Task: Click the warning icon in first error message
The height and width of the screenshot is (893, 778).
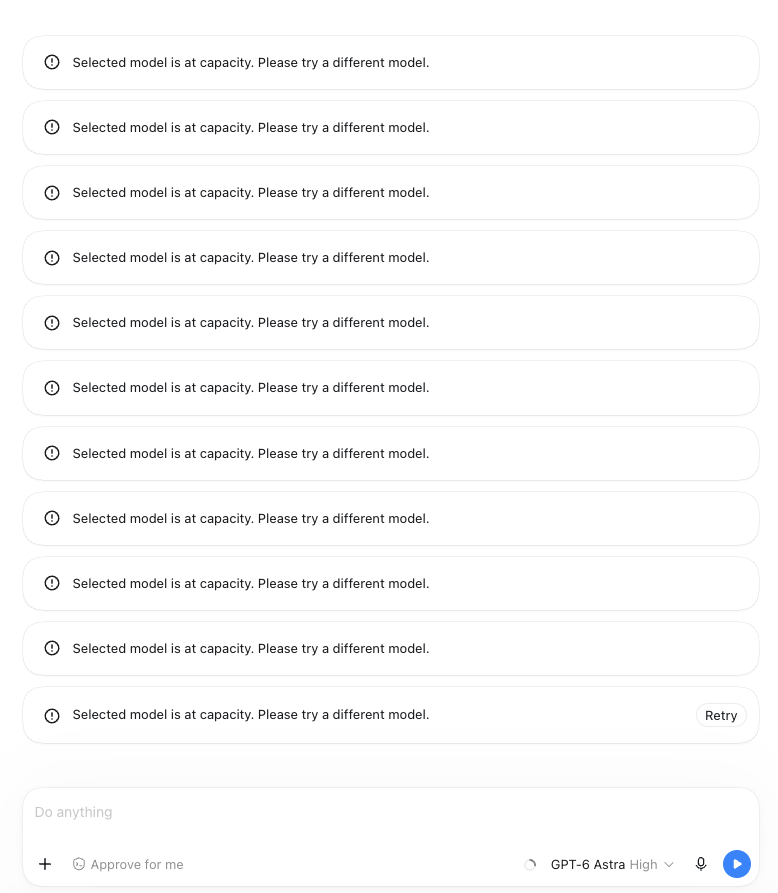Action: pos(52,62)
